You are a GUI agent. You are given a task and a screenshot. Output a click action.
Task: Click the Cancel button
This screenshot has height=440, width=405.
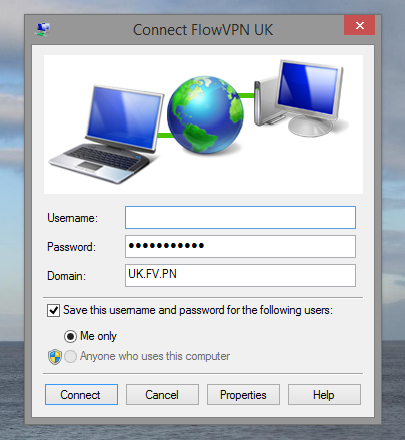[162, 395]
